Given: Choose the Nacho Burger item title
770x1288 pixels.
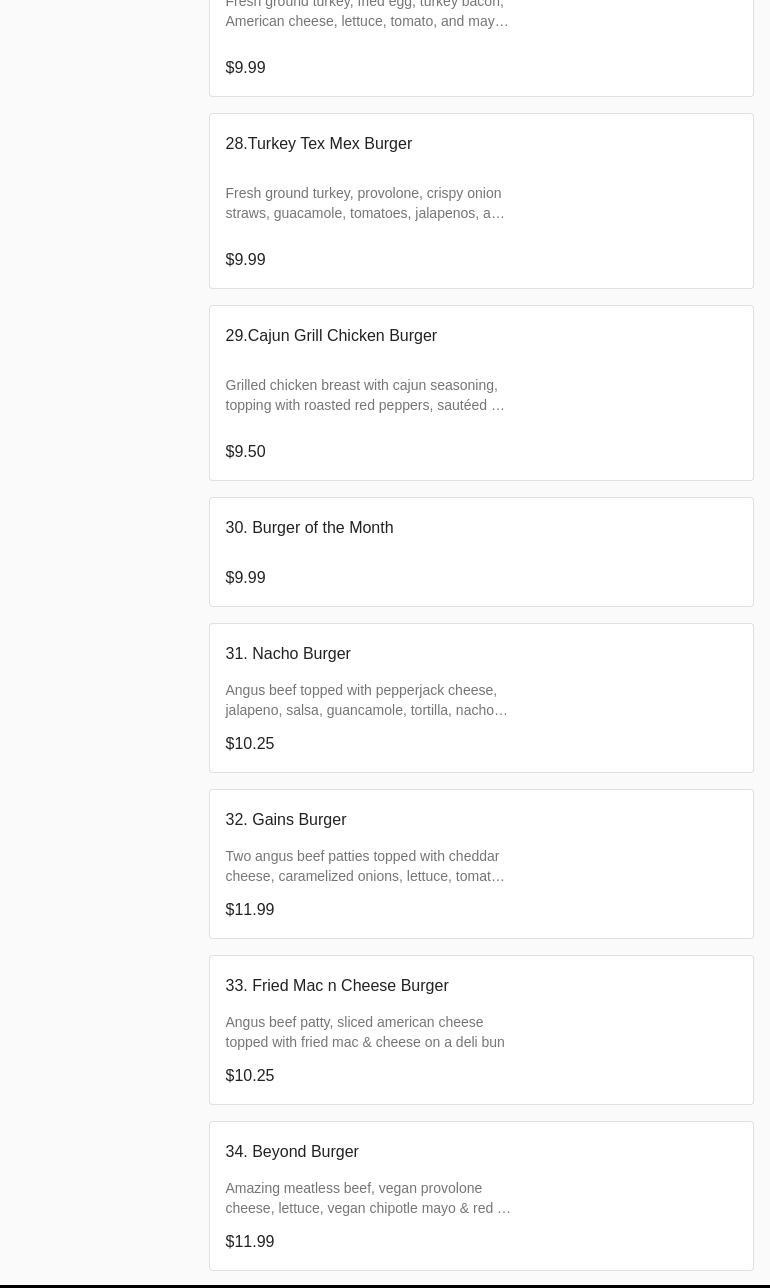Looking at the screenshot, I should tap(288, 654).
